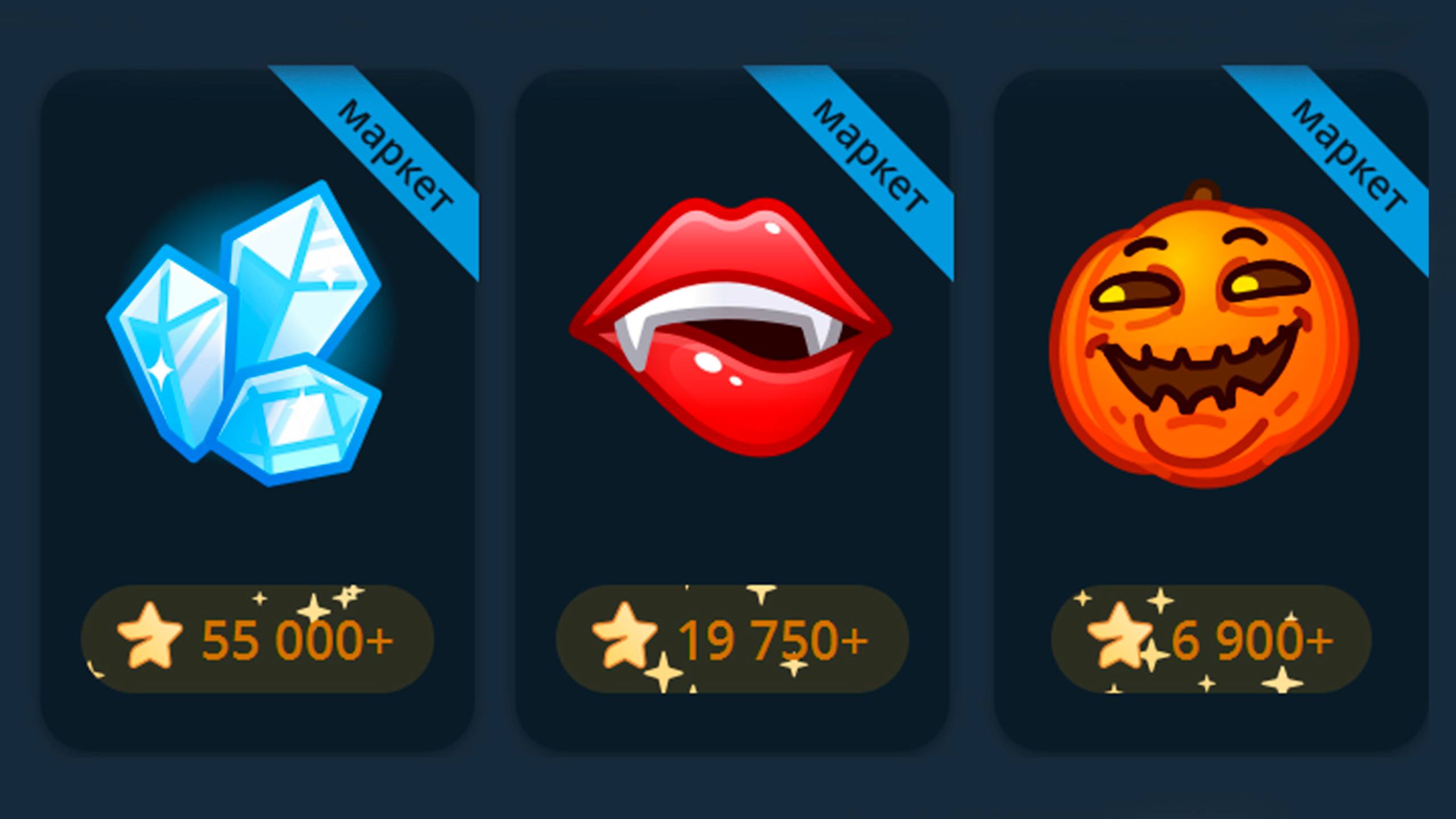Image resolution: width=1456 pixels, height=819 pixels.
Task: Open the 19 750+ price button
Action: [x=732, y=639]
